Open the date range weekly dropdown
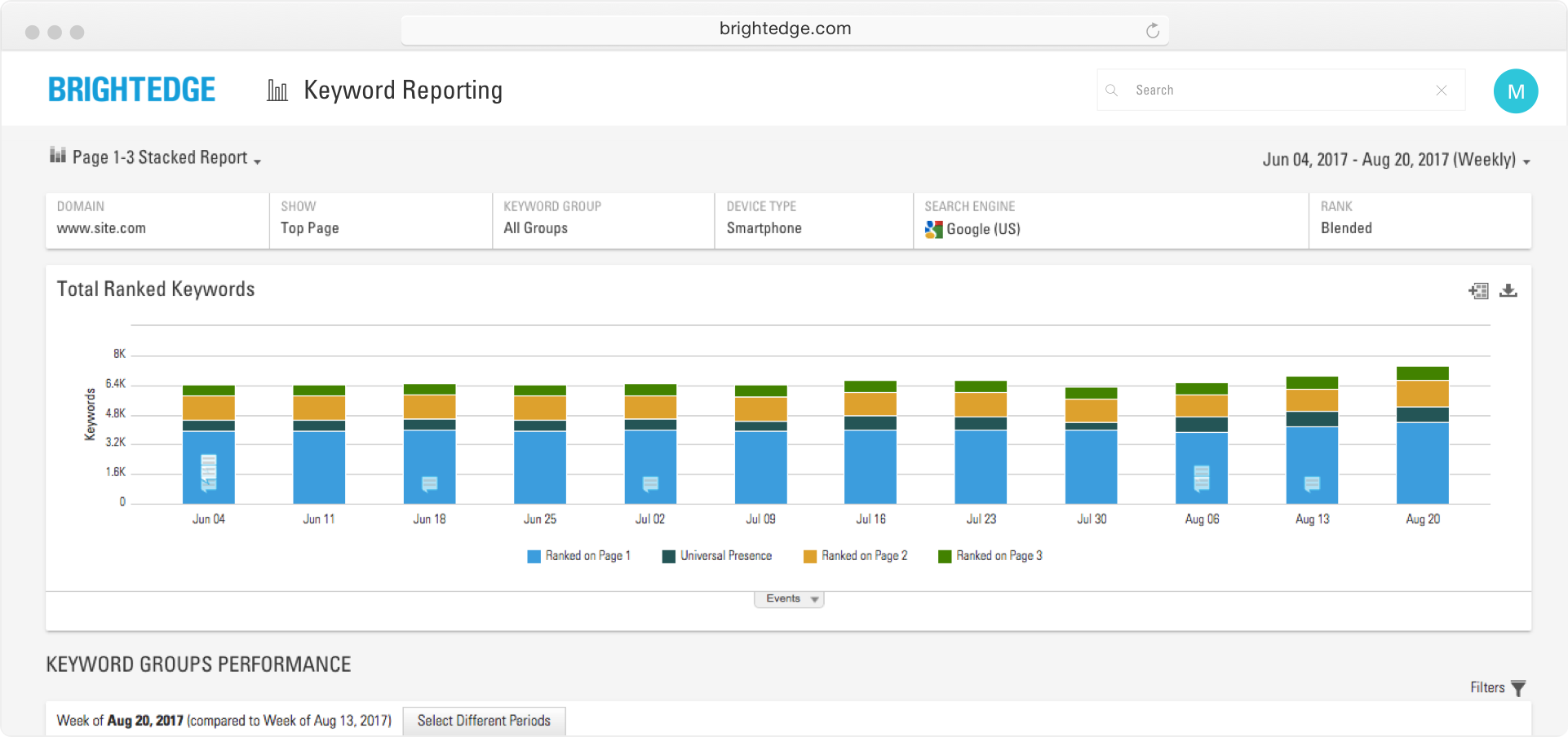1568x737 pixels. click(x=1396, y=160)
